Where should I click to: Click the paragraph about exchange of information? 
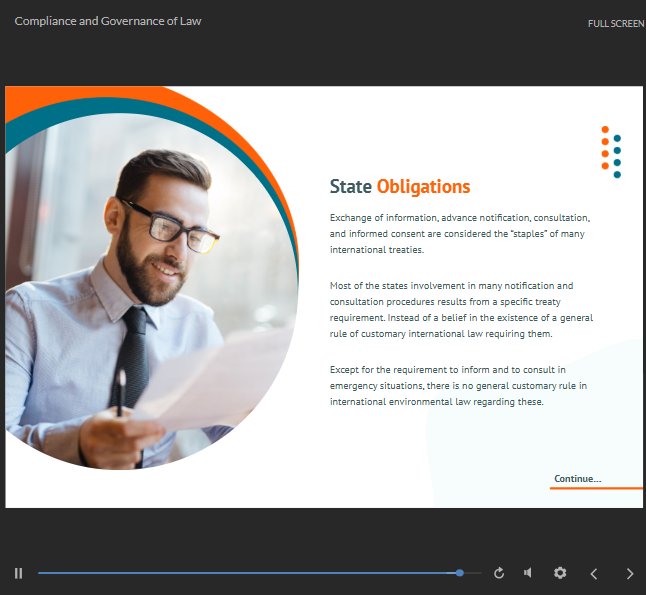(x=460, y=233)
